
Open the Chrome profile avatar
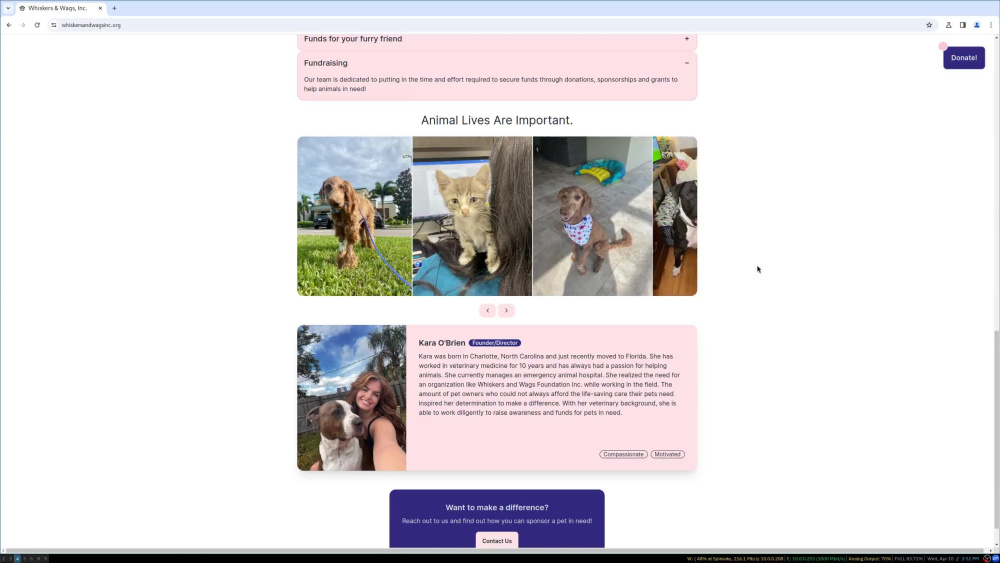(x=976, y=25)
